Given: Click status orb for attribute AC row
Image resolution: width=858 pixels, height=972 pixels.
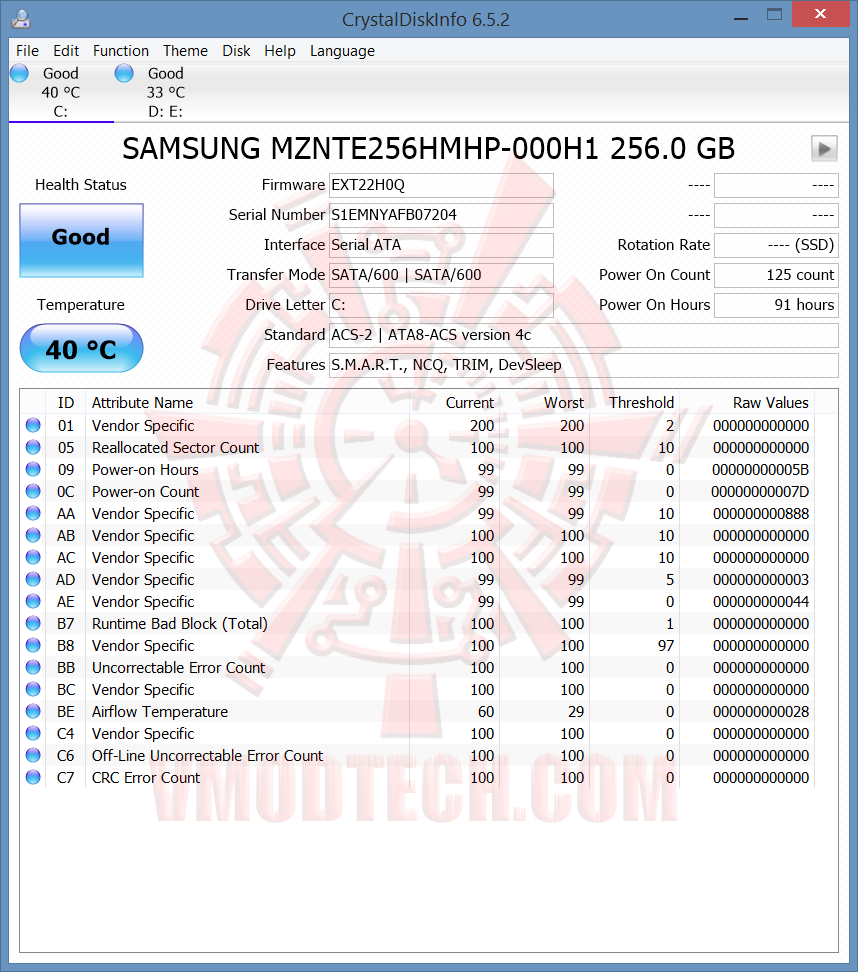Looking at the screenshot, I should coord(33,557).
